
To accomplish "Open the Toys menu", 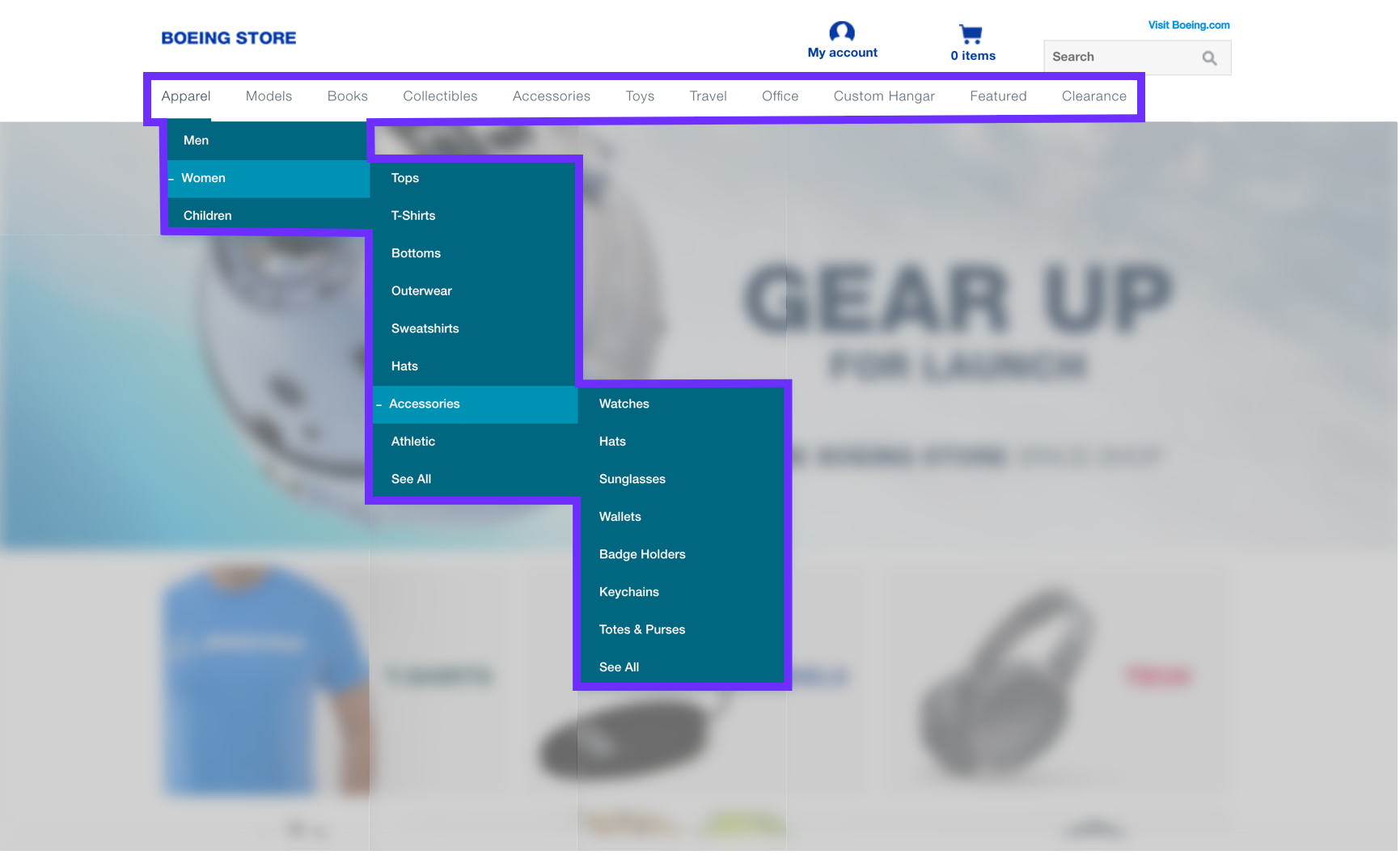I will 641,96.
